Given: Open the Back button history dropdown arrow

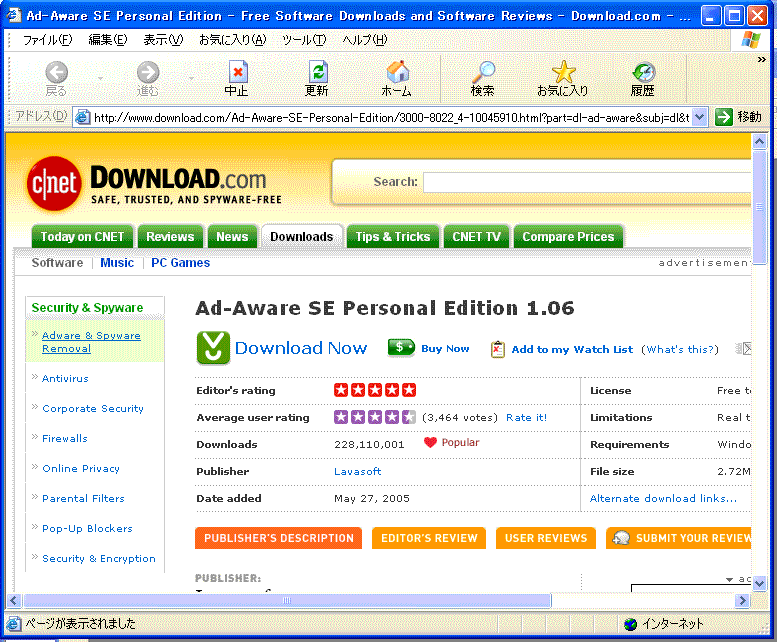Looking at the screenshot, I should 101,78.
